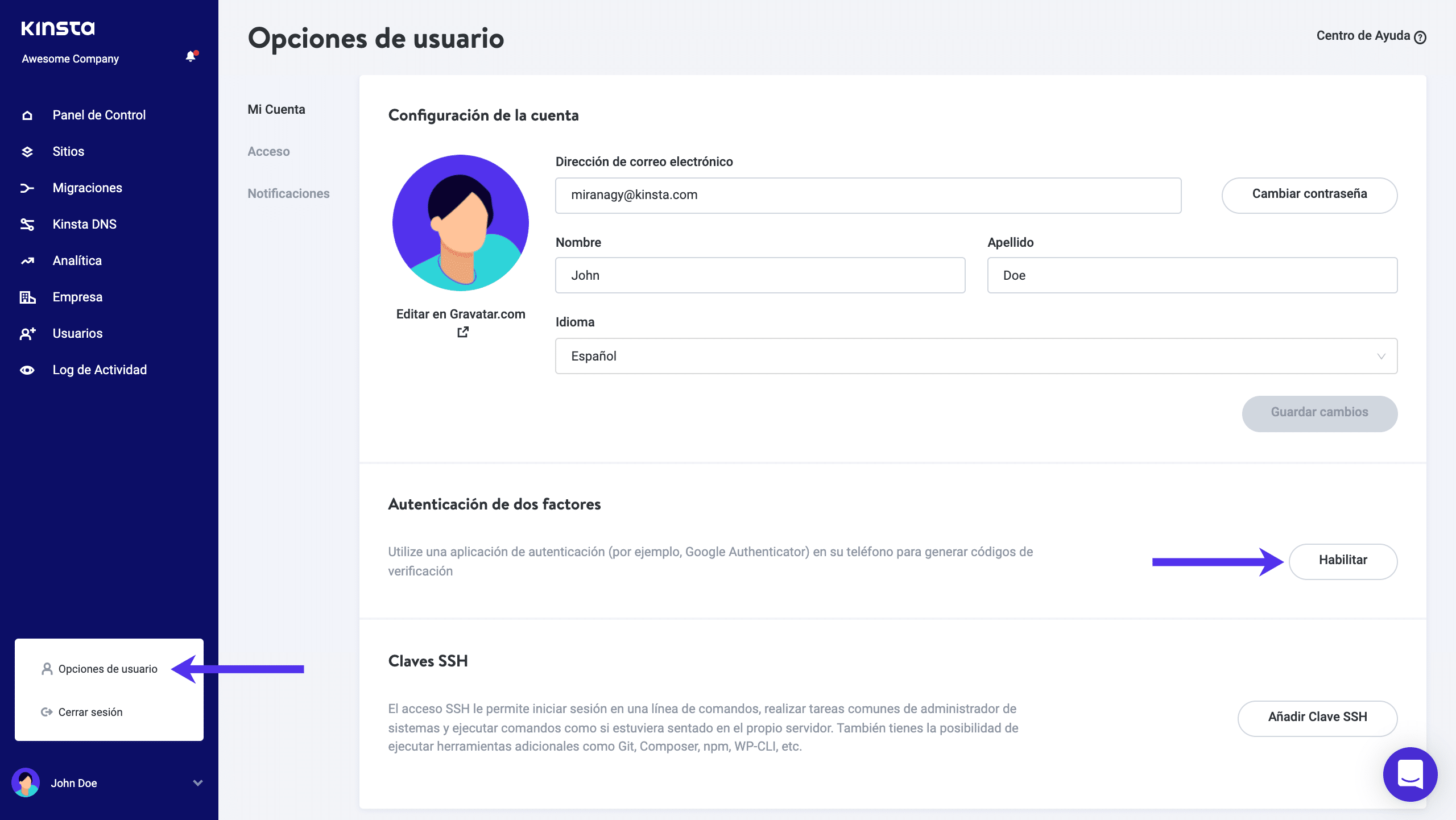The width and height of the screenshot is (1456, 820).
Task: Click the Migraciones arrow icon
Action: pyautogui.click(x=27, y=188)
